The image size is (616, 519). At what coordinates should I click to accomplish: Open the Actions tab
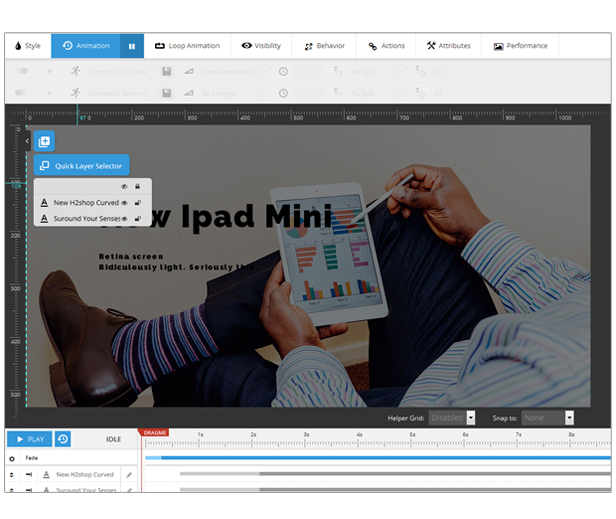point(386,46)
